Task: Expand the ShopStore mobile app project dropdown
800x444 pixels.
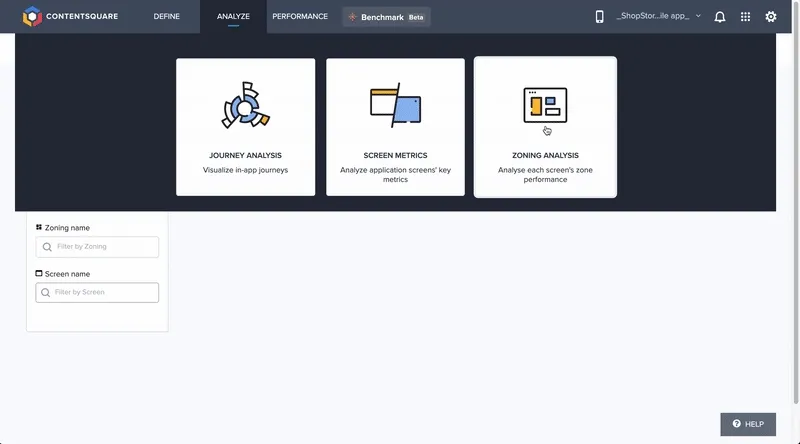Action: 658,17
